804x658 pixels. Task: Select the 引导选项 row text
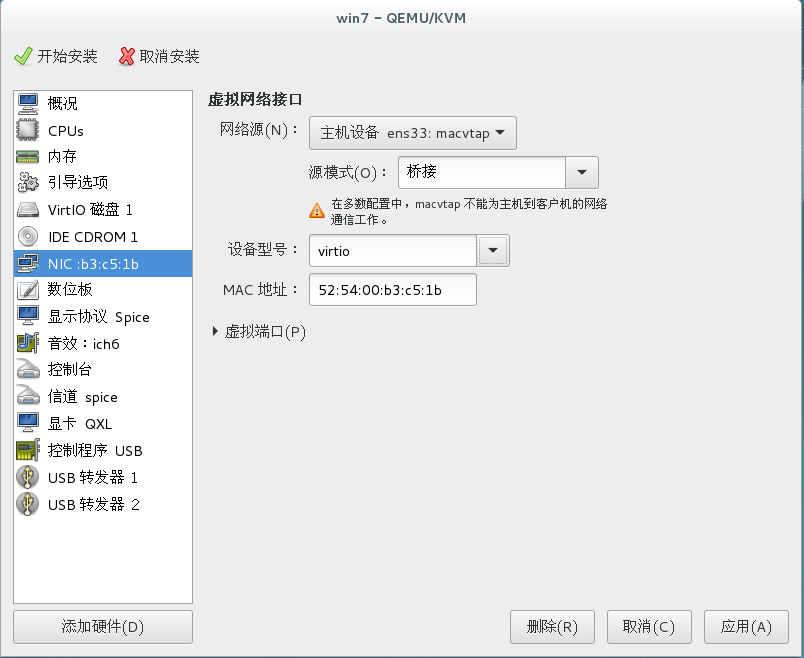(x=77, y=183)
